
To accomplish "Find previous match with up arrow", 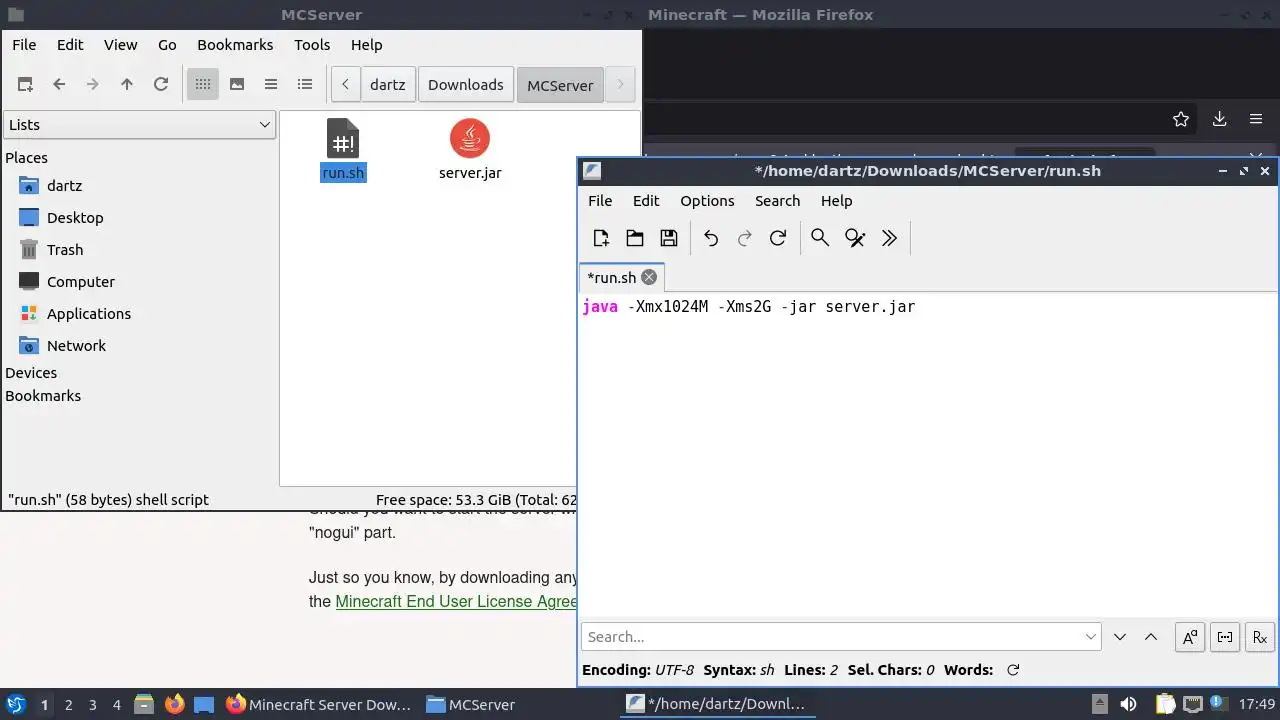I will 1151,637.
